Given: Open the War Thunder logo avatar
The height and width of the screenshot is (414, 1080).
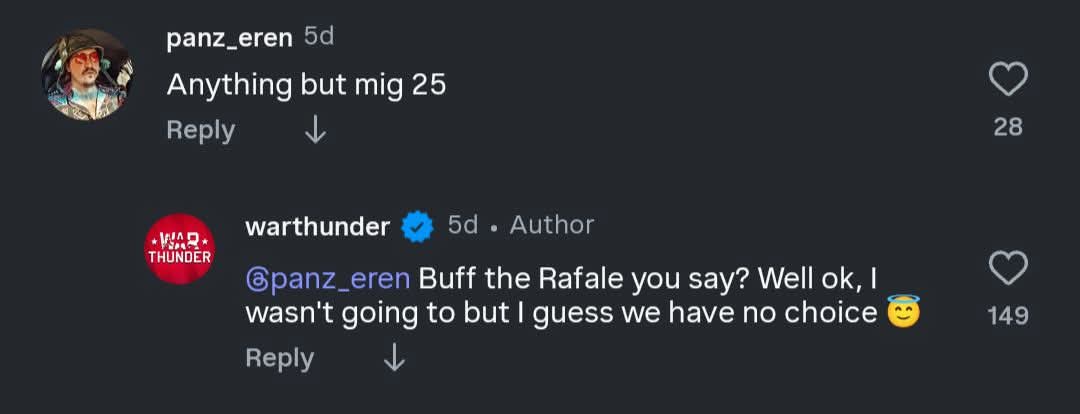Looking at the screenshot, I should [x=180, y=249].
